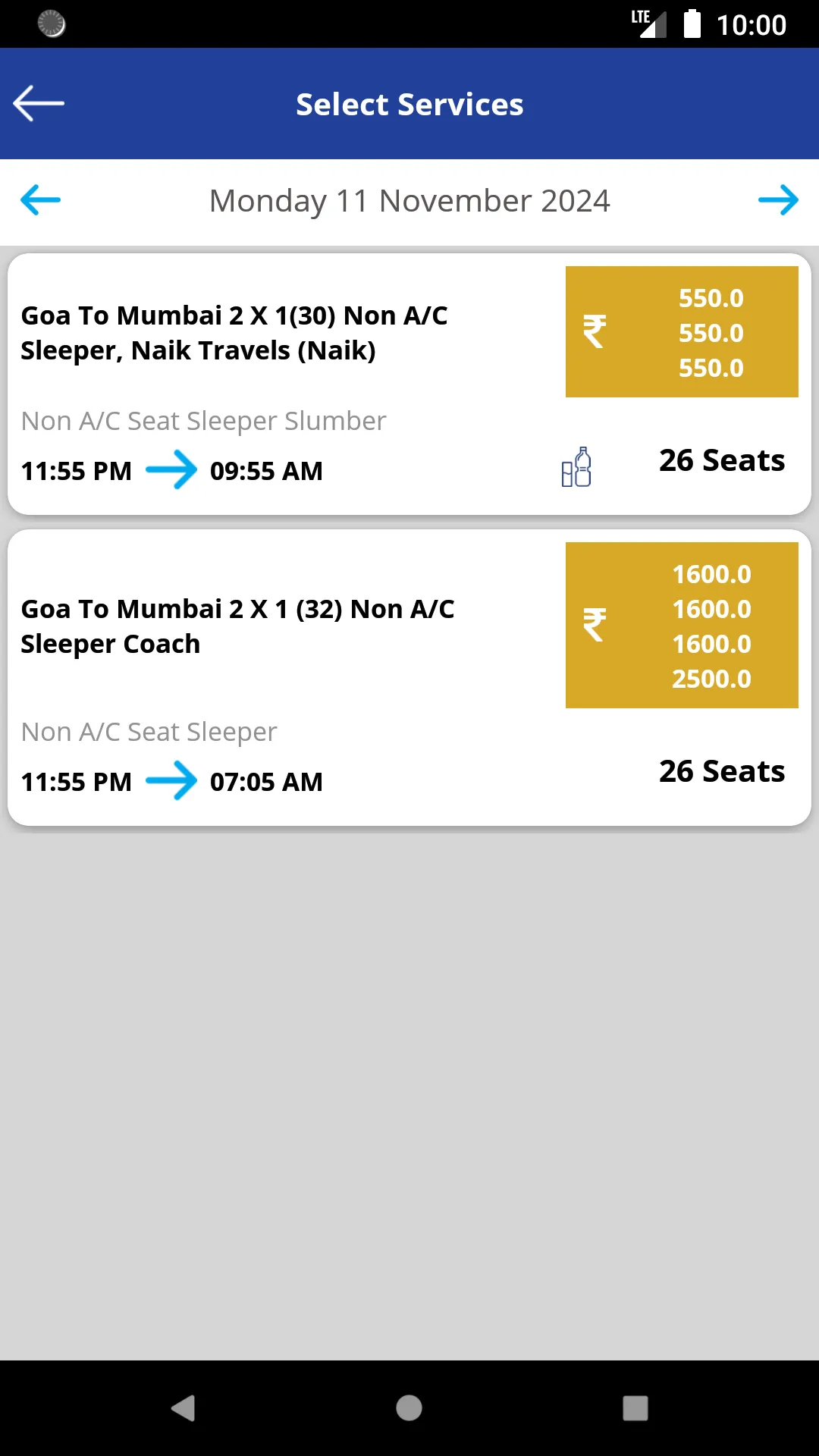Screen dimensions: 819x1456
Task: Tap the Monday 11 November 2024 date label
Action: click(409, 201)
